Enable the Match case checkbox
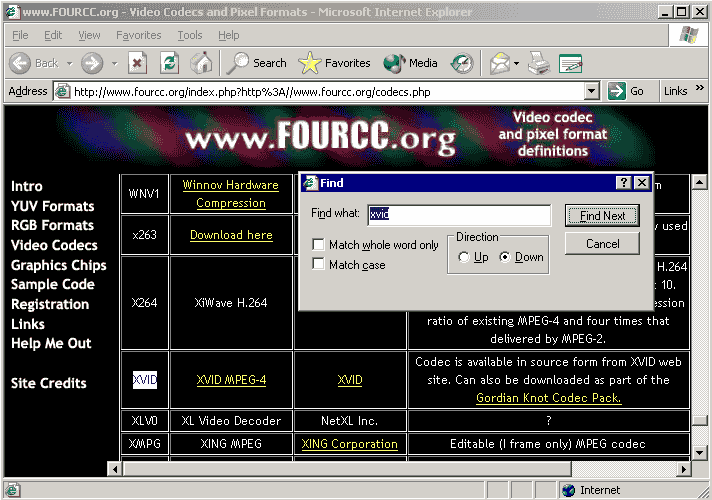 (x=318, y=264)
